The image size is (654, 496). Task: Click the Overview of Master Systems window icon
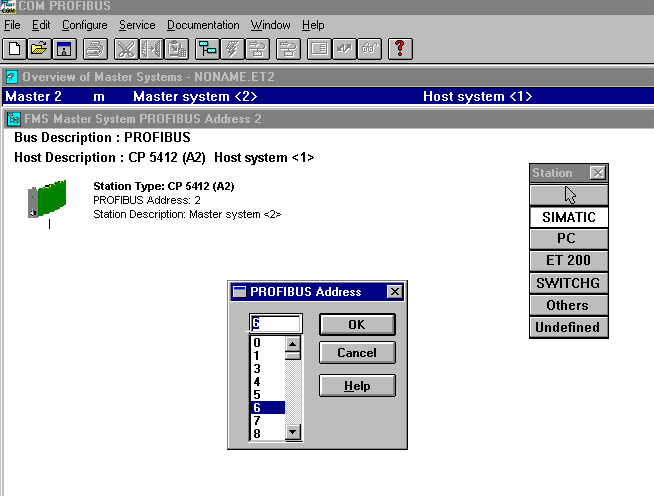[x=11, y=77]
